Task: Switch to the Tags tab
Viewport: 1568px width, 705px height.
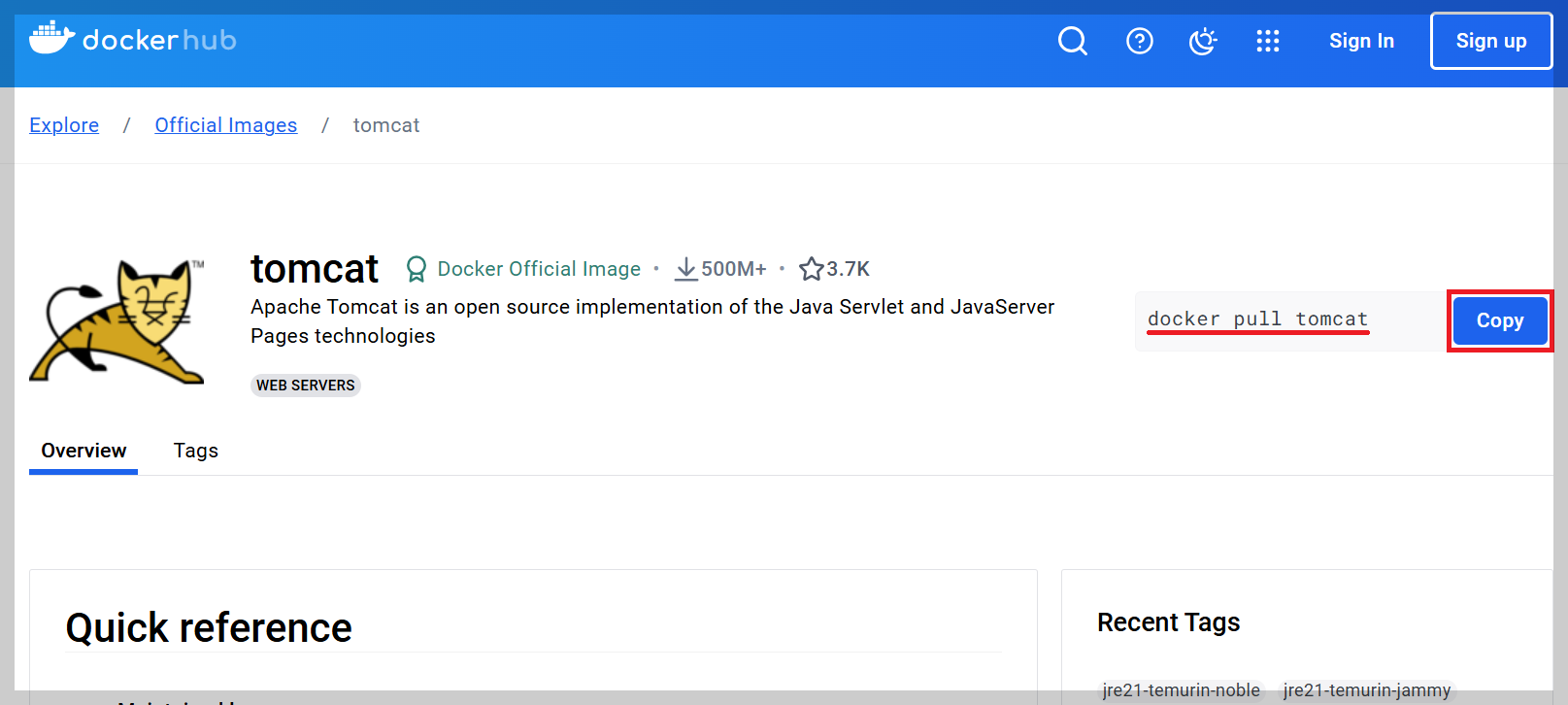Action: click(x=196, y=451)
